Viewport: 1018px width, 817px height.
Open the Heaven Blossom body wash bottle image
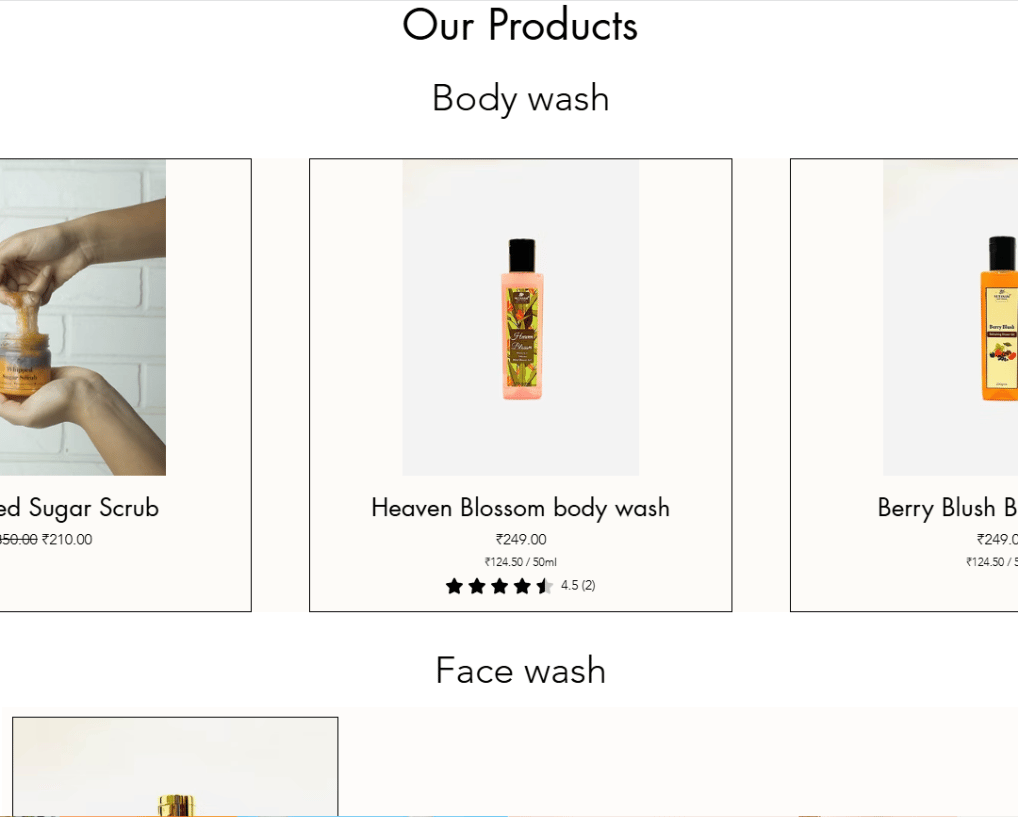520,317
